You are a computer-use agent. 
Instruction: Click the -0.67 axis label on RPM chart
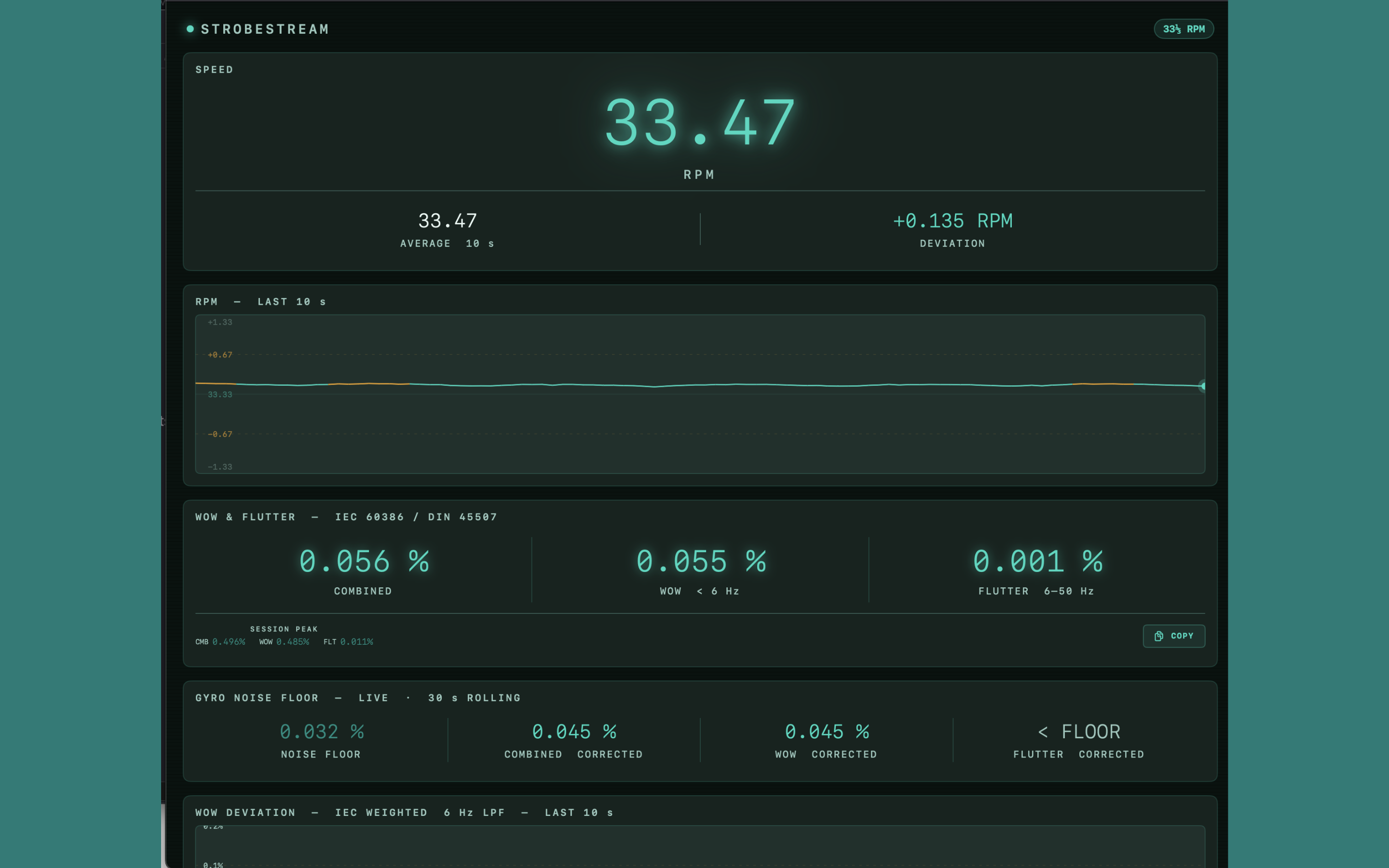coord(220,434)
